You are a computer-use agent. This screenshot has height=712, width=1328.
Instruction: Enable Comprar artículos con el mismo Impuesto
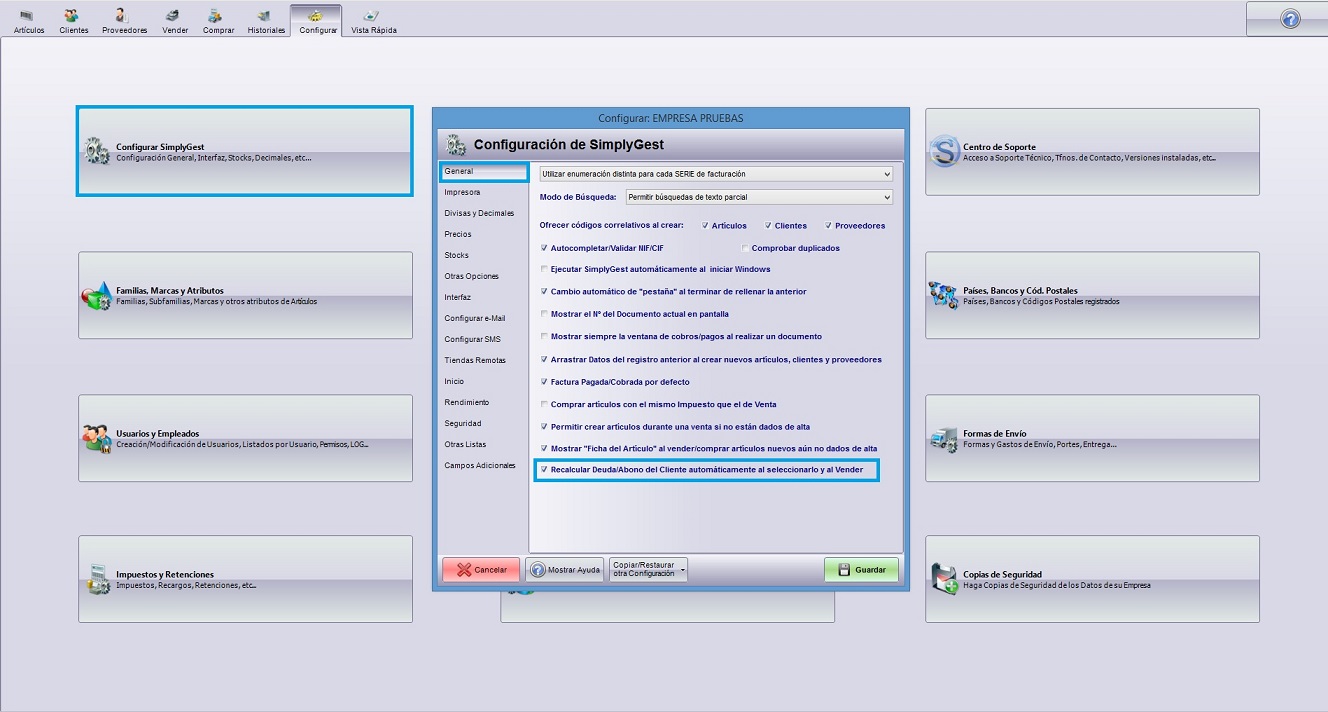point(544,404)
